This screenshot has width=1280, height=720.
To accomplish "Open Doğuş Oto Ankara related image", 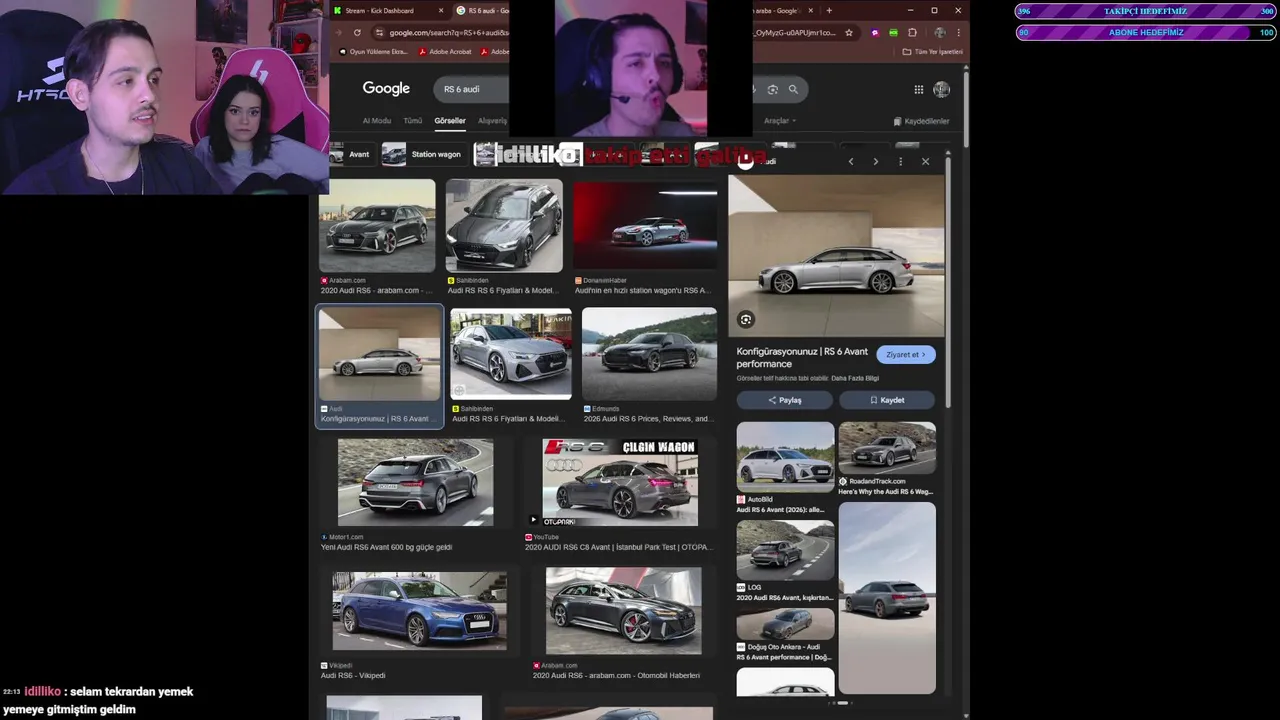I will pos(785,624).
